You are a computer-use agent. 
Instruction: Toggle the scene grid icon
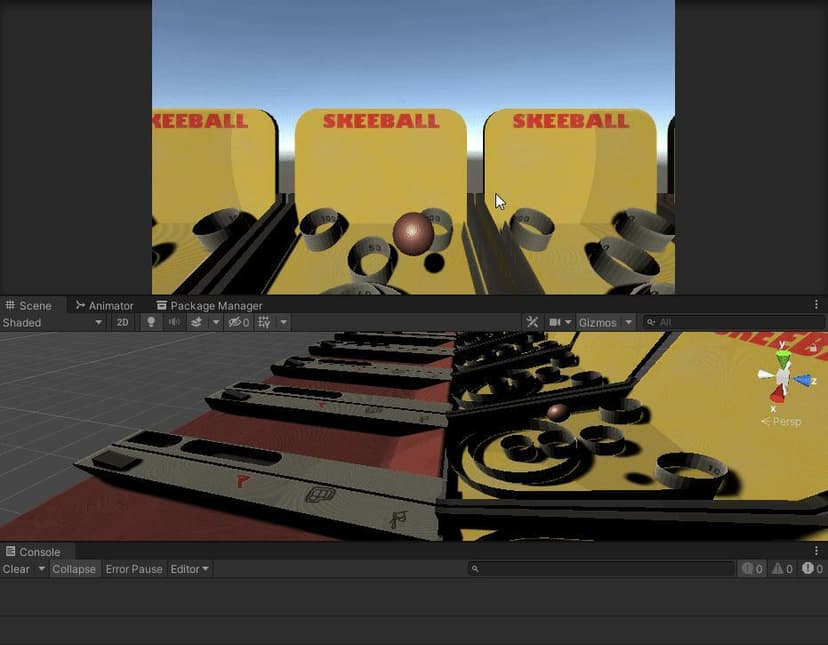point(264,322)
